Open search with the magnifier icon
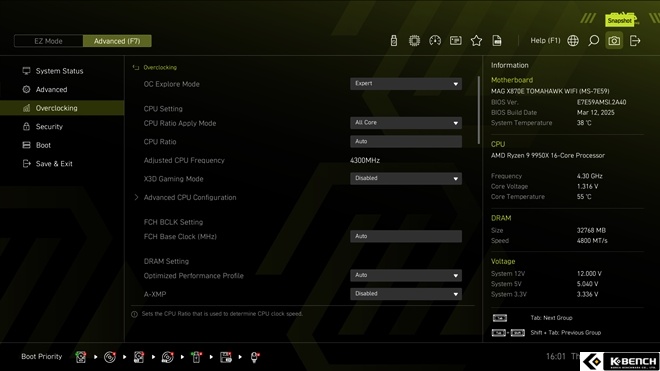Screen dimensions: 660x371 click(593, 41)
